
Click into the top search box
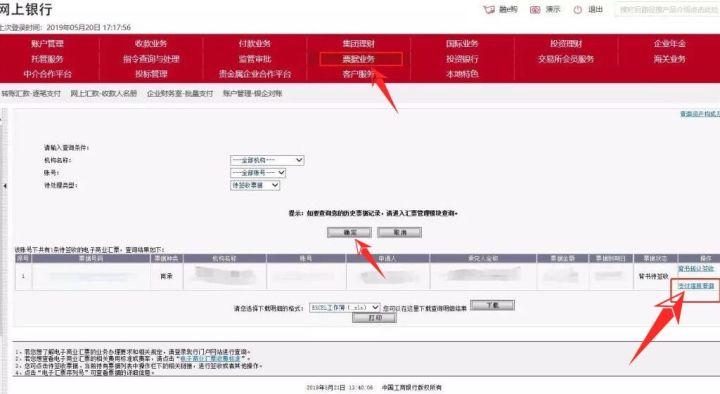pyautogui.click(x=667, y=10)
